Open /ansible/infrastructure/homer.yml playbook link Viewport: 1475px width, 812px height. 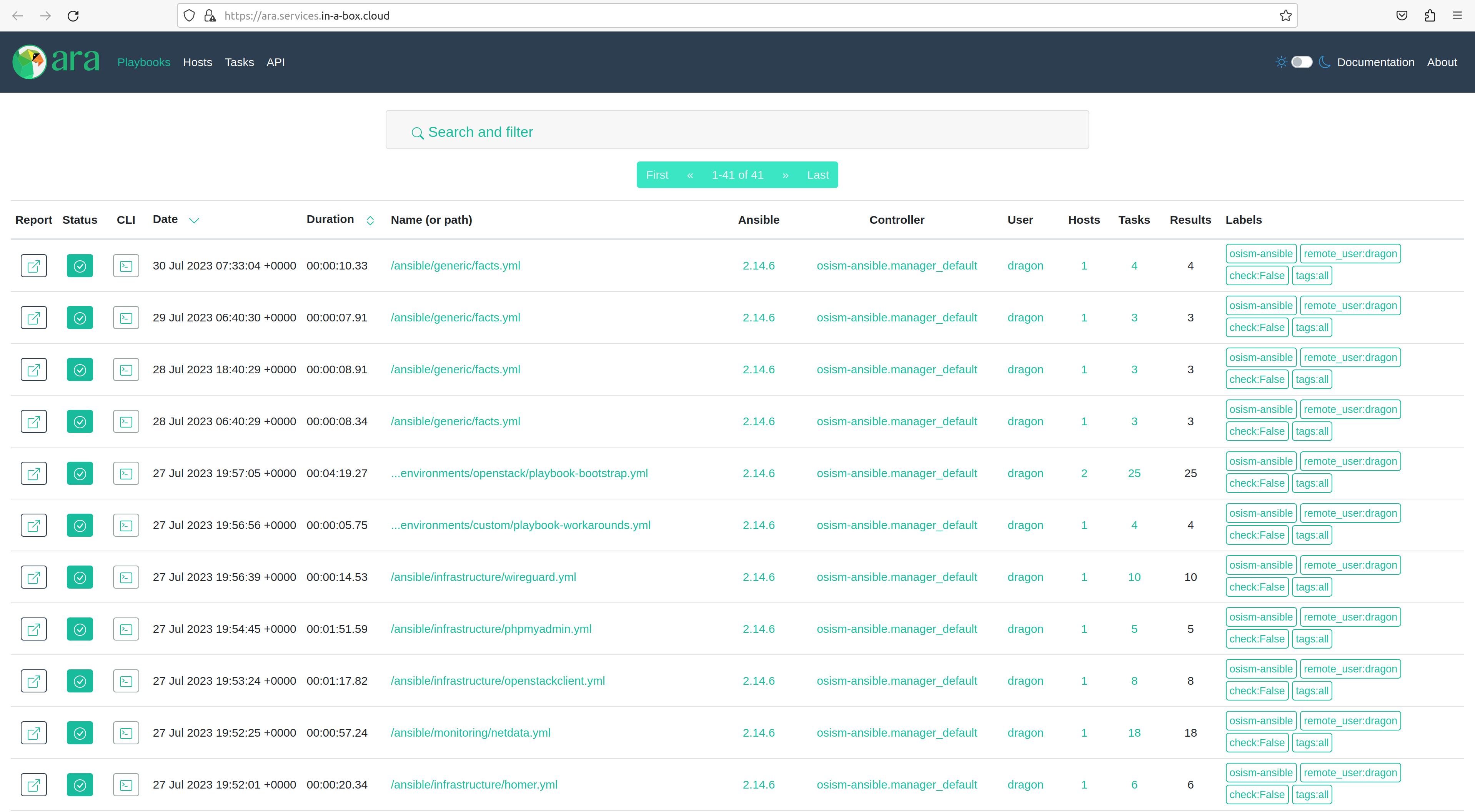pos(474,785)
